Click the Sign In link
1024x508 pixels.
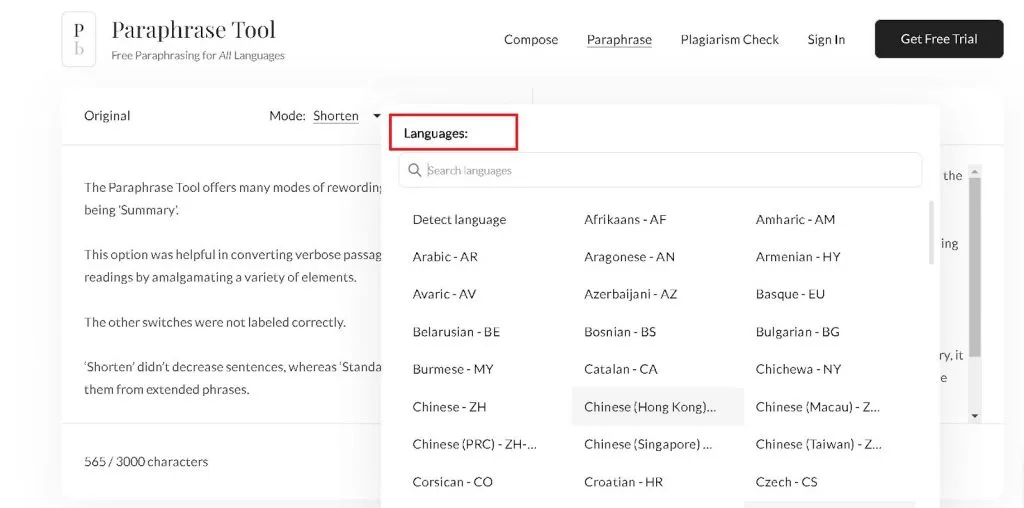(826, 40)
